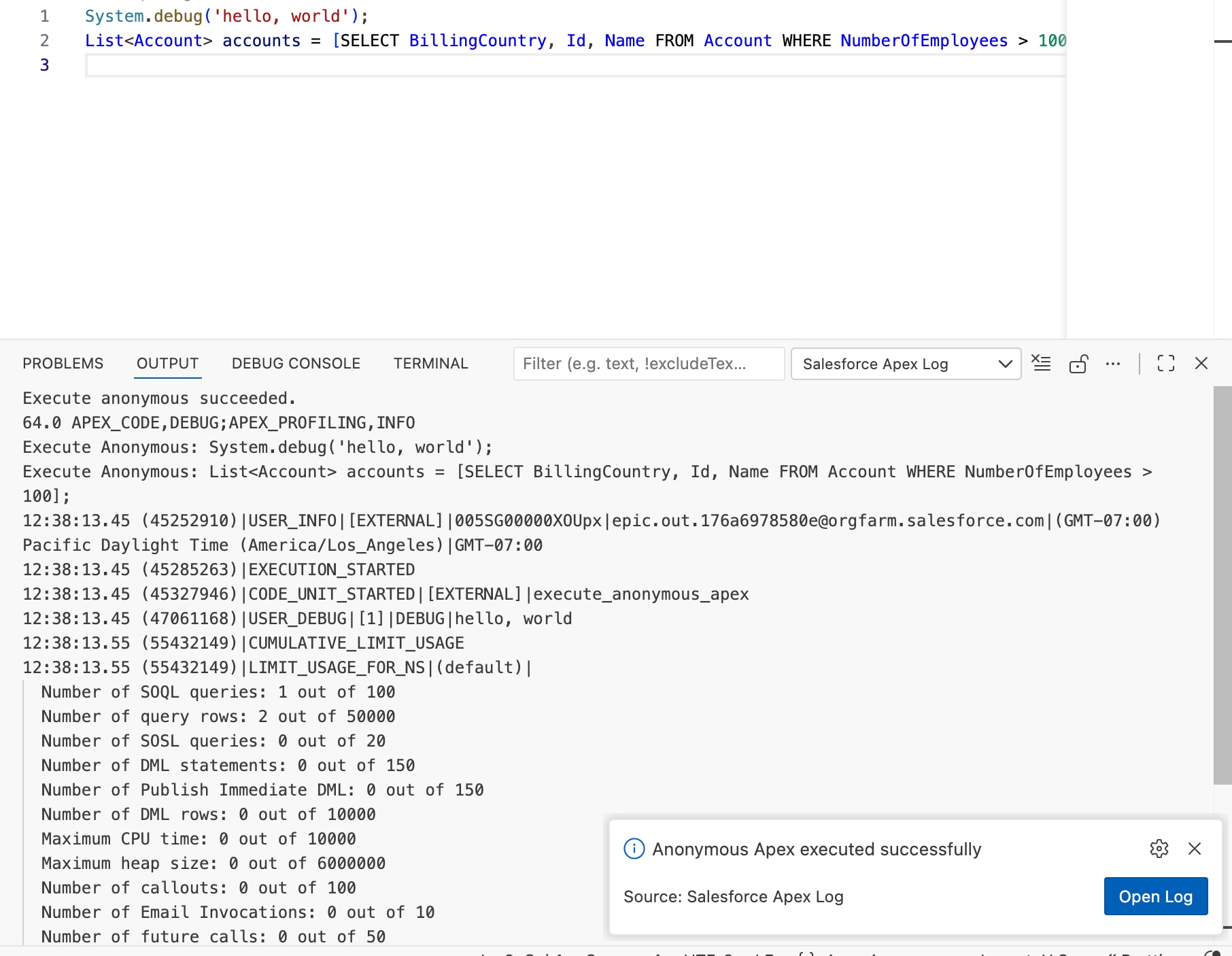This screenshot has height=956, width=1232.
Task: Maximize the bottom panel size
Action: point(1166,364)
